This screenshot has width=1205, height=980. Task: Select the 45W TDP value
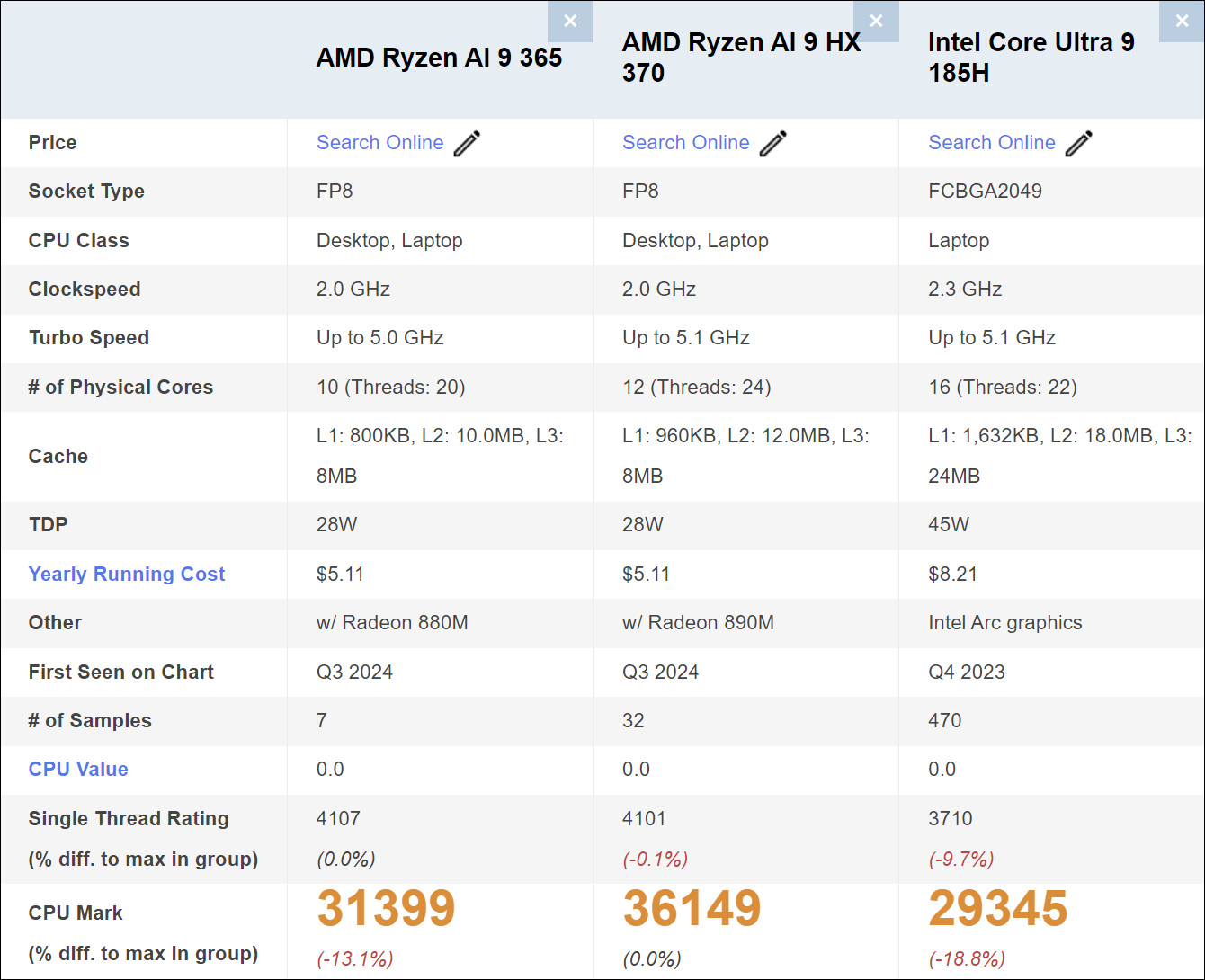(949, 524)
